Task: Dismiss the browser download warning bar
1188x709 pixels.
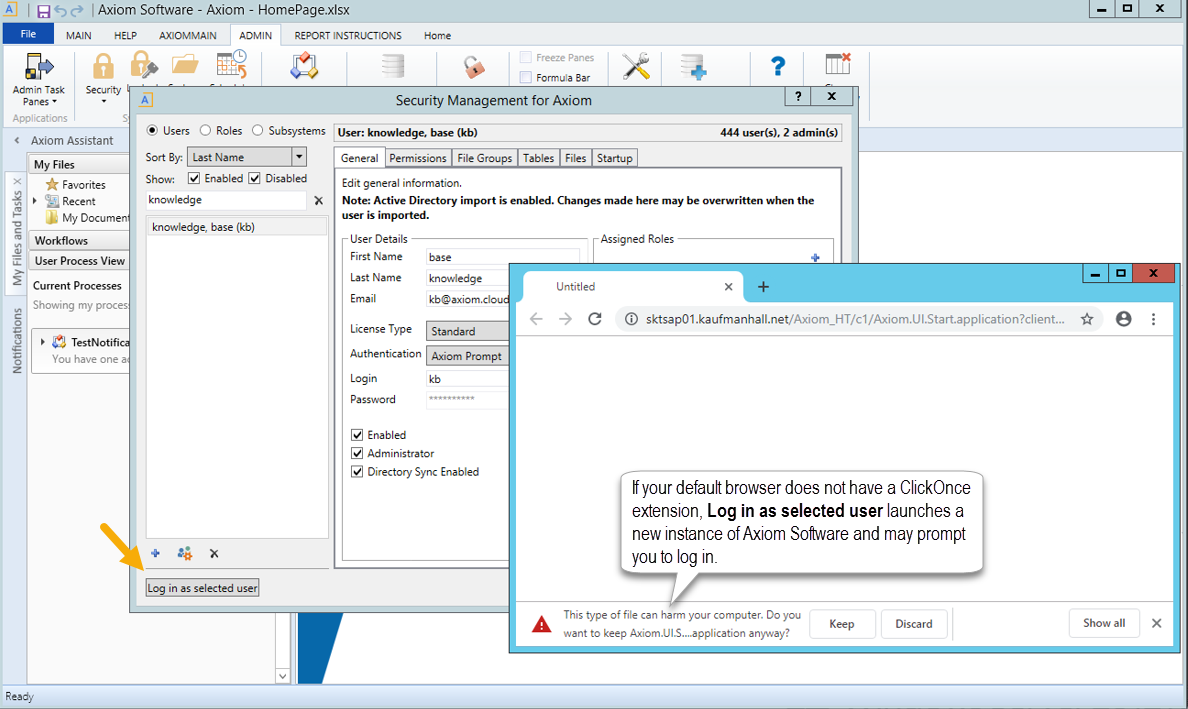Action: [1156, 623]
